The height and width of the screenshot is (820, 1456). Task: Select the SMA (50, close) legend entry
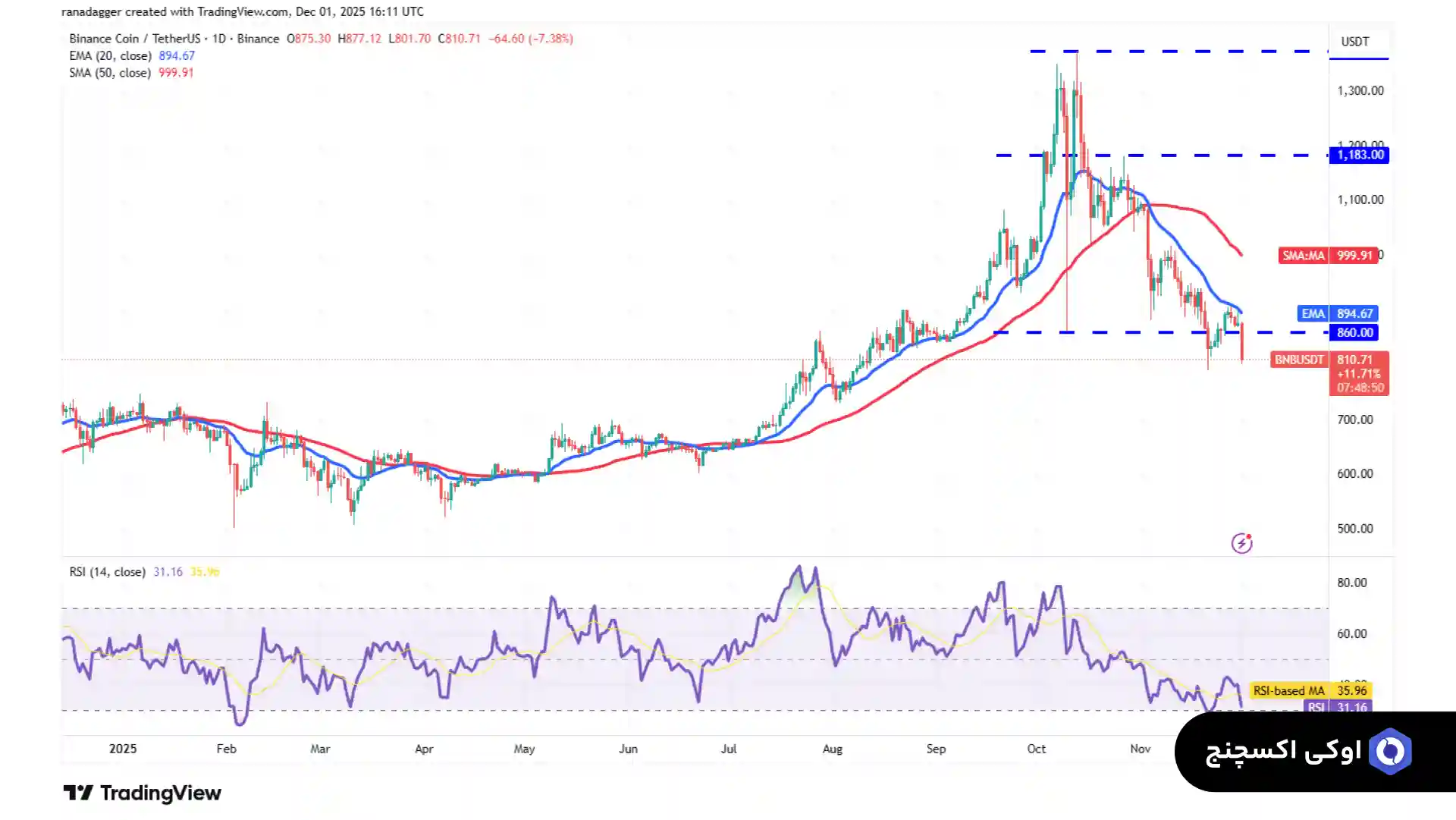point(110,74)
